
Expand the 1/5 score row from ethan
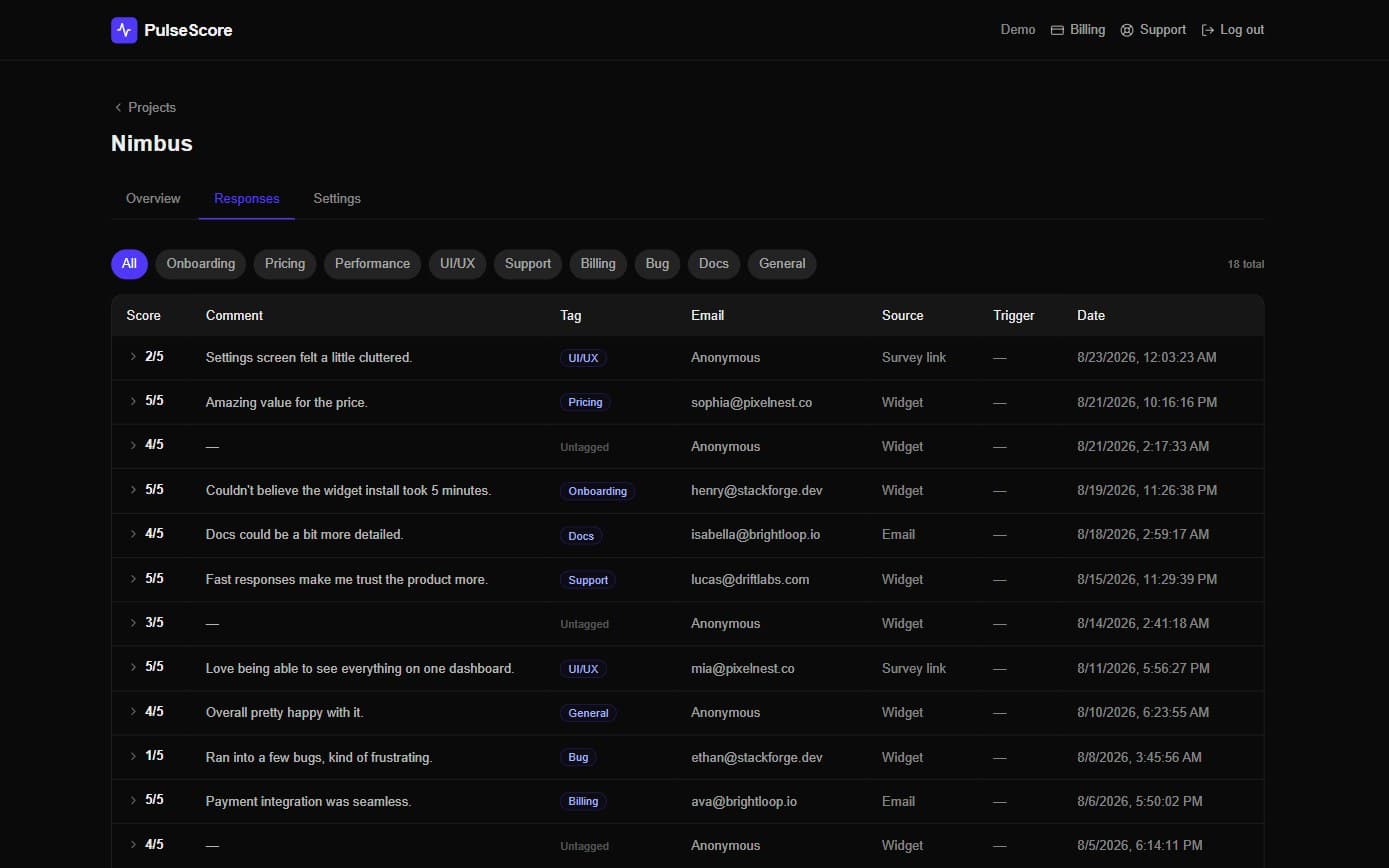[x=133, y=756]
